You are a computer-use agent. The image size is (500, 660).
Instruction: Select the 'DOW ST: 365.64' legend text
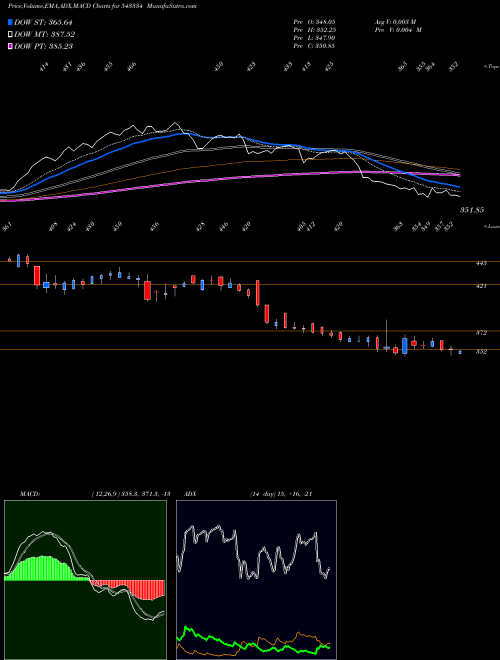click(43, 22)
